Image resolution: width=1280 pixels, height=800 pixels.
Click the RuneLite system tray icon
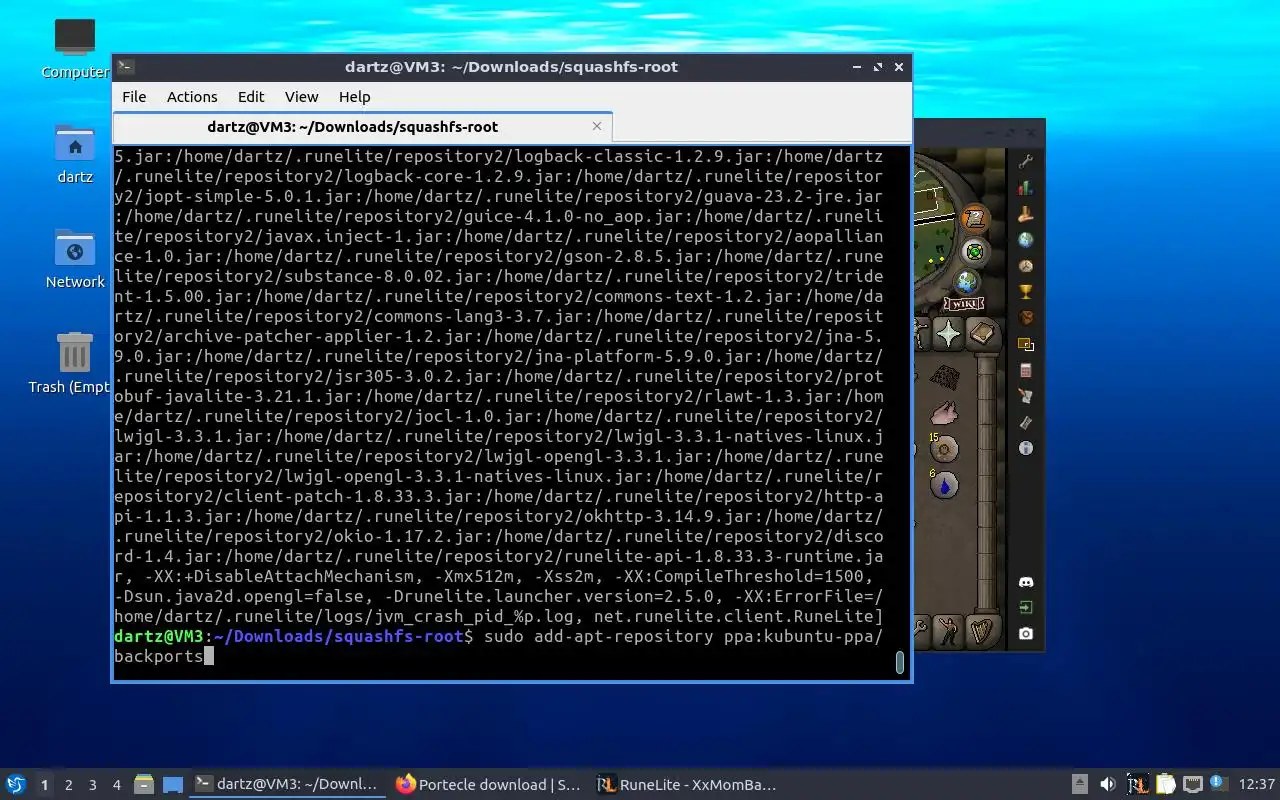[x=1137, y=784]
